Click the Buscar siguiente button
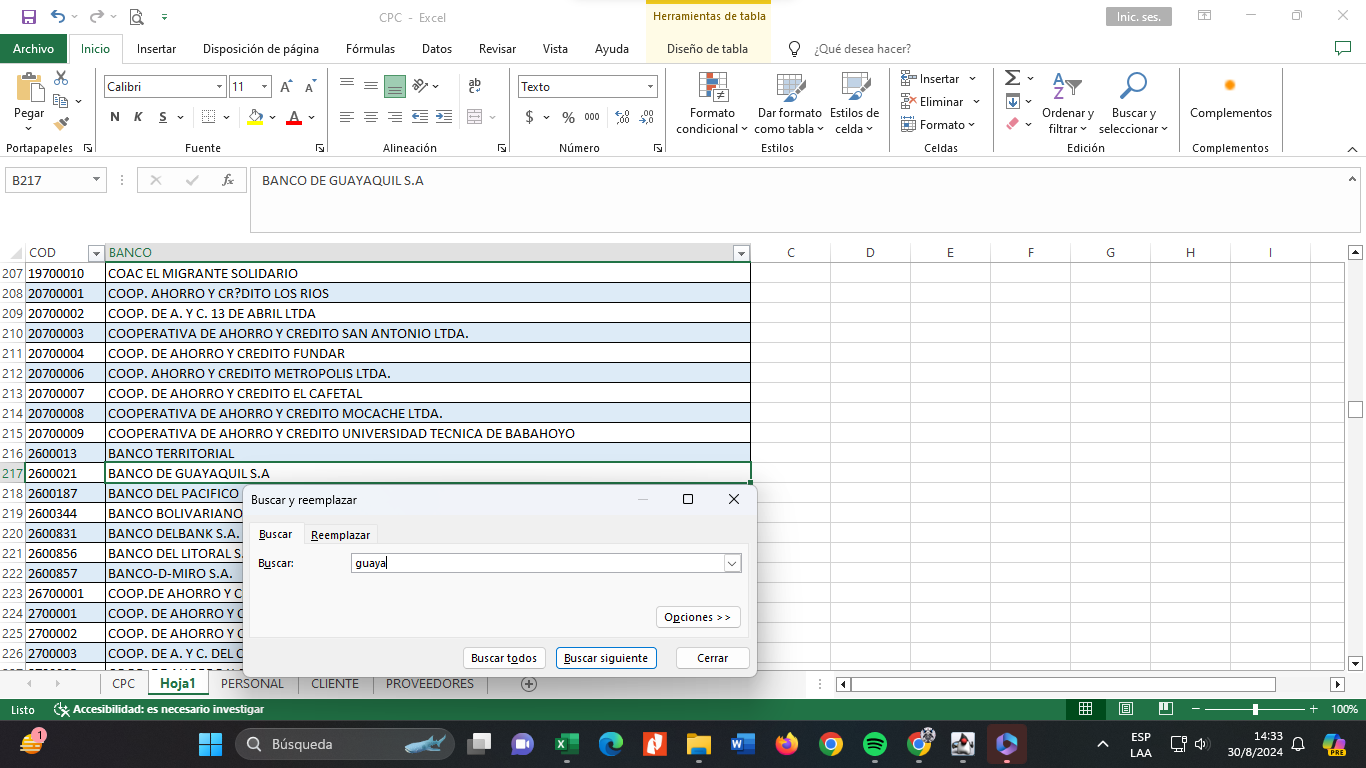Viewport: 1366px width, 768px height. pos(606,658)
